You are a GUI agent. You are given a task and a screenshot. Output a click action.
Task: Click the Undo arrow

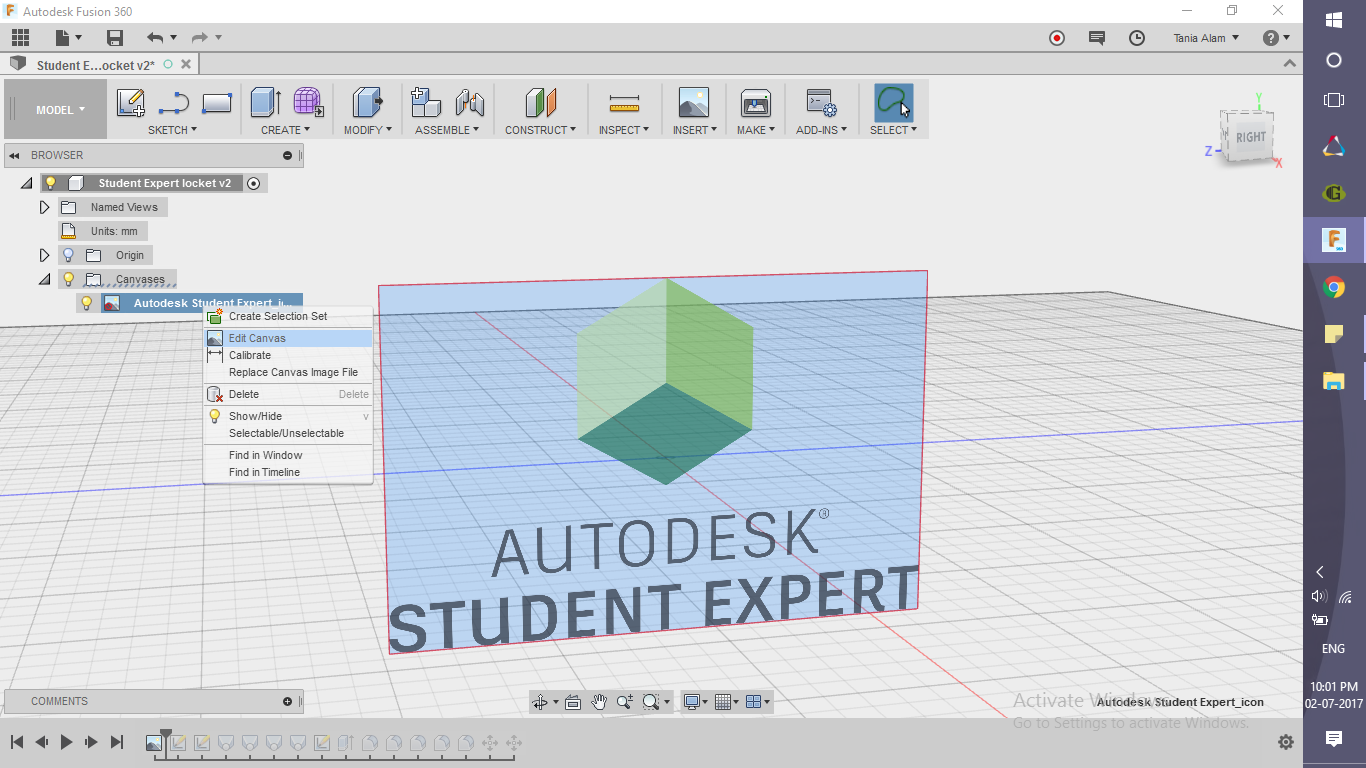[154, 38]
